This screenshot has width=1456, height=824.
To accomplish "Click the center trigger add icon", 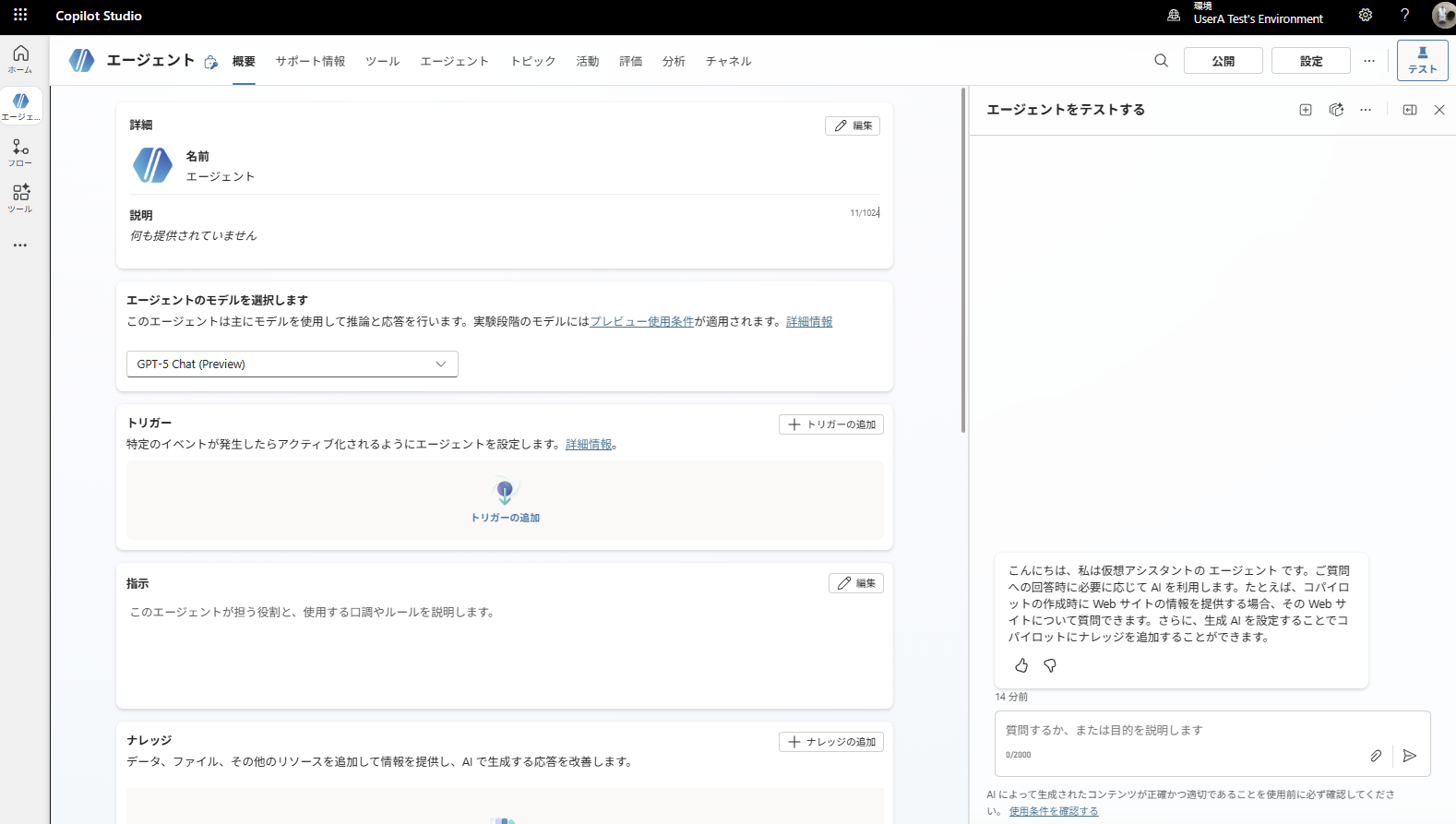I will 505,492.
